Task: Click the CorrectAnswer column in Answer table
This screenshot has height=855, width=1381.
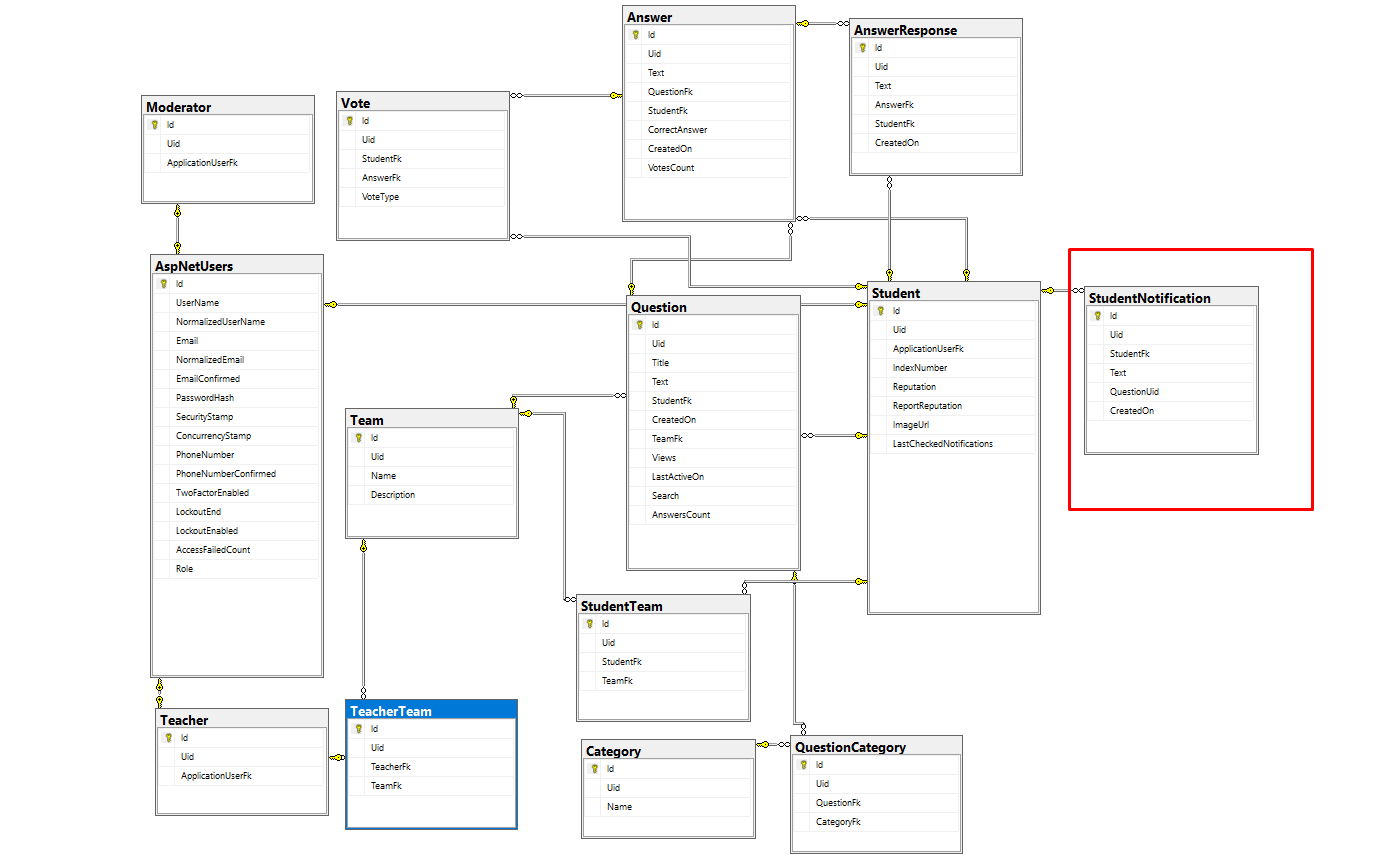Action: point(677,130)
